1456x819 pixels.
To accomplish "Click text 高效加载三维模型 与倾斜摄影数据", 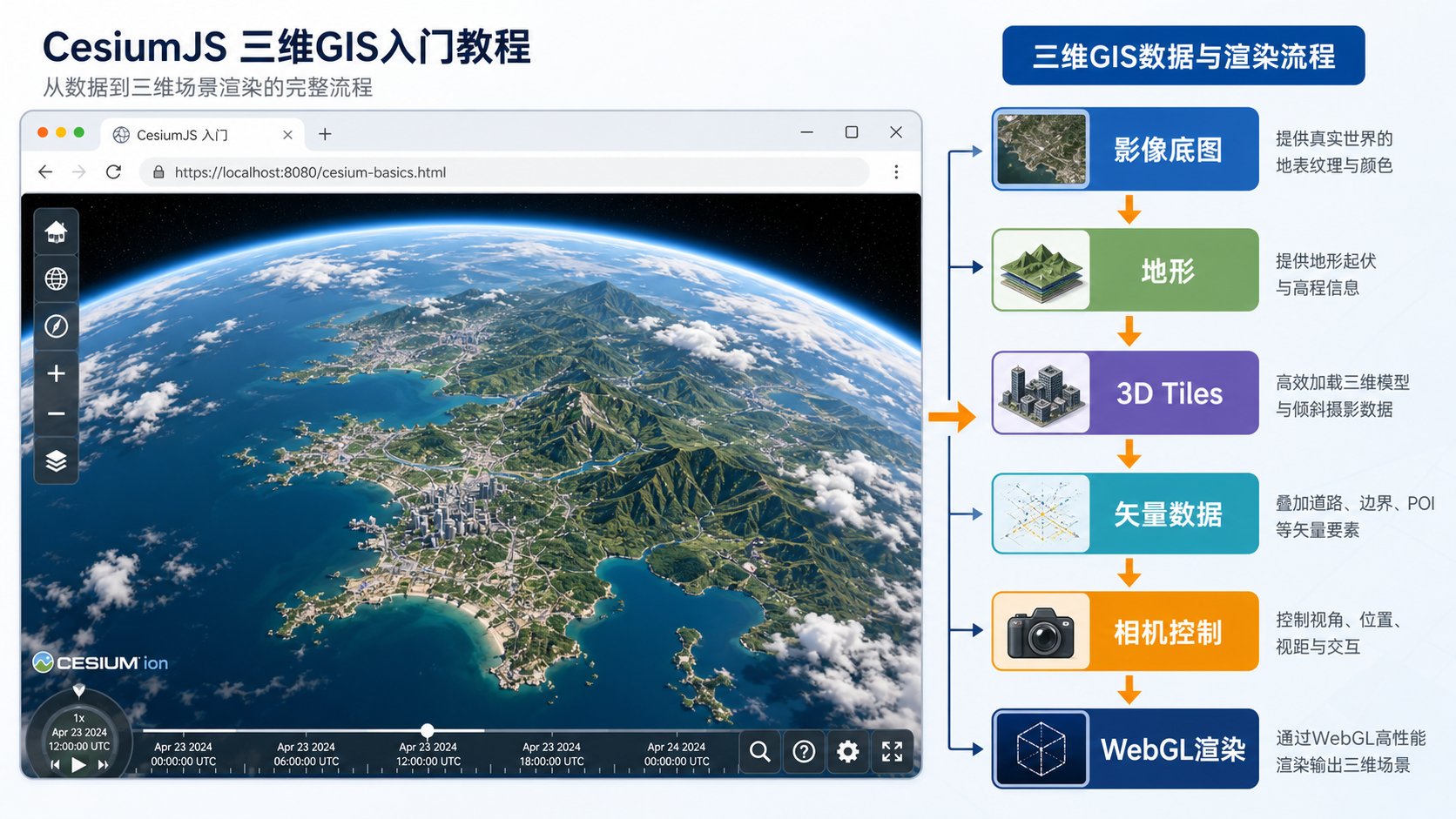I will [1342, 396].
